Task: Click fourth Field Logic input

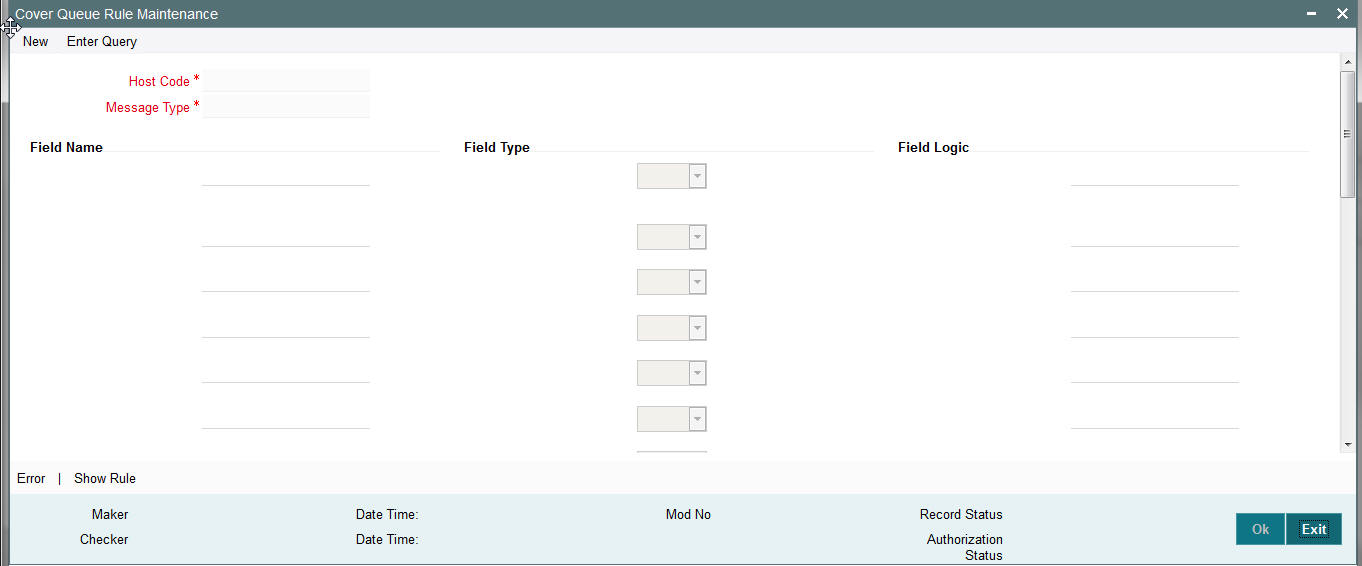Action: point(1154,327)
